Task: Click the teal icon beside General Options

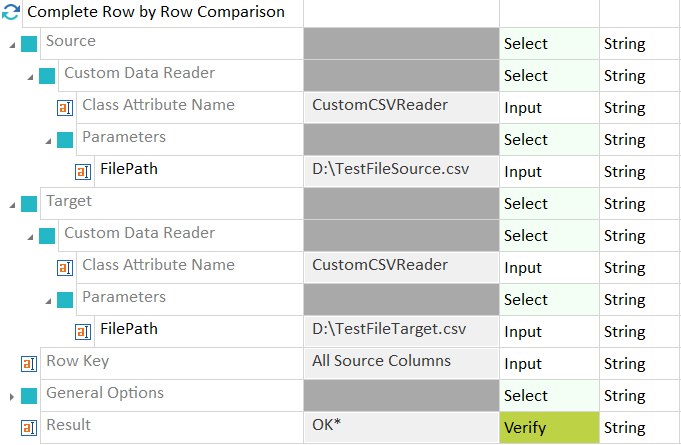Action: [29, 396]
